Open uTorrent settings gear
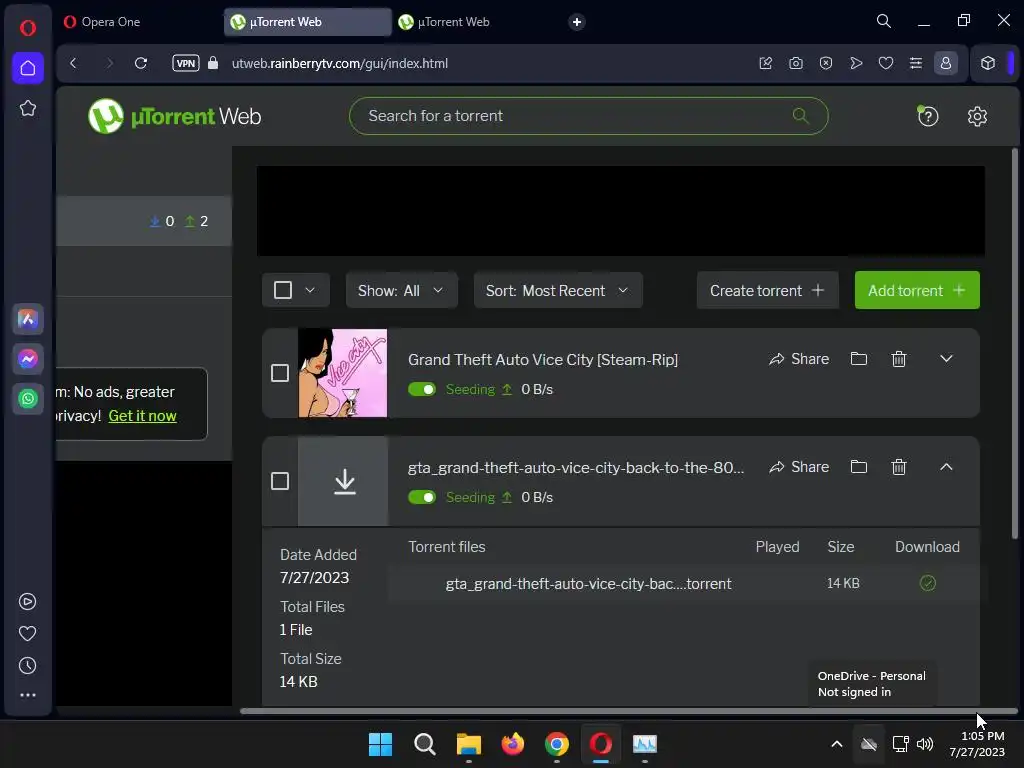 (x=977, y=116)
